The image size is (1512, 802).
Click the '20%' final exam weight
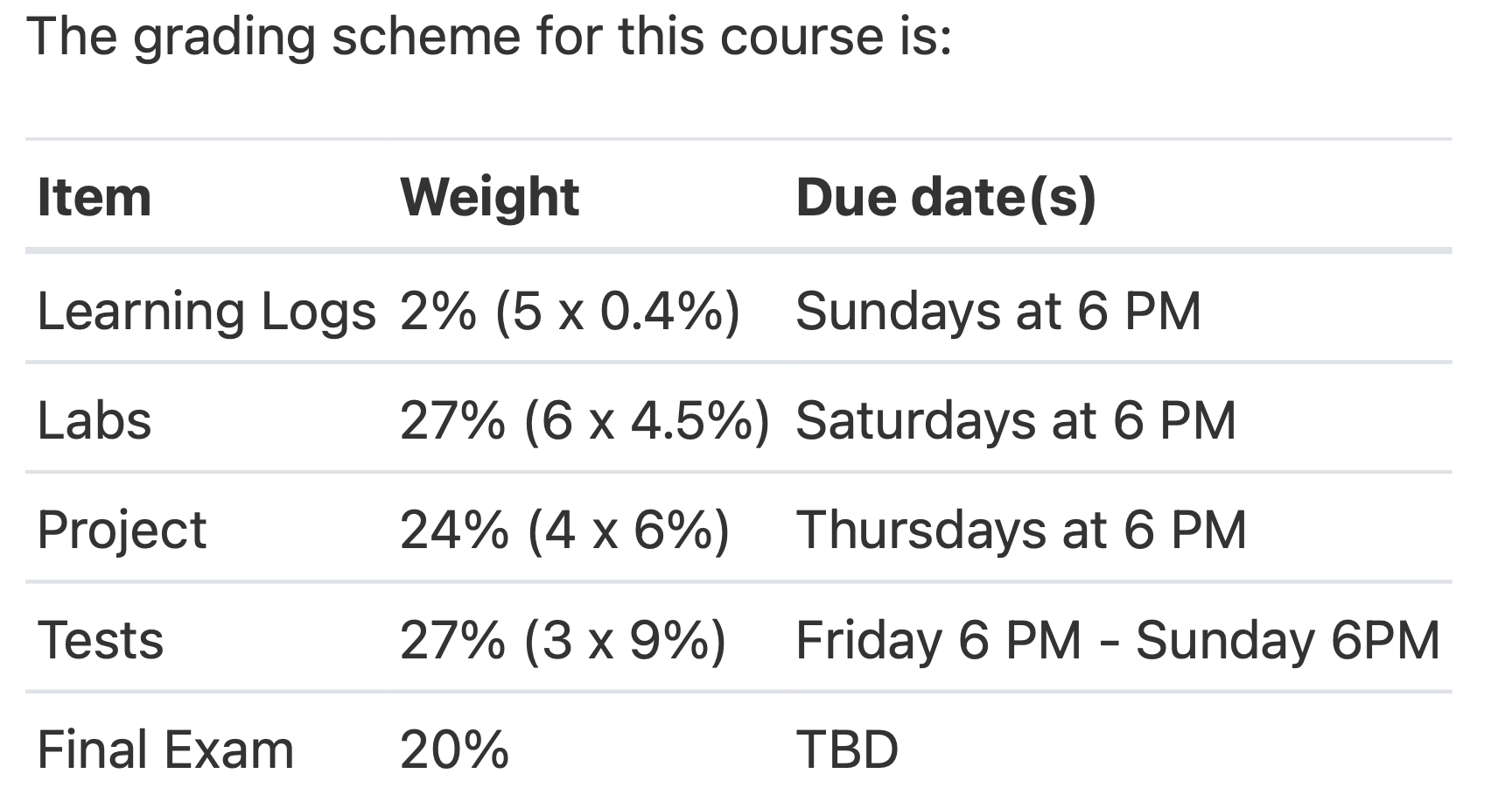coord(454,750)
